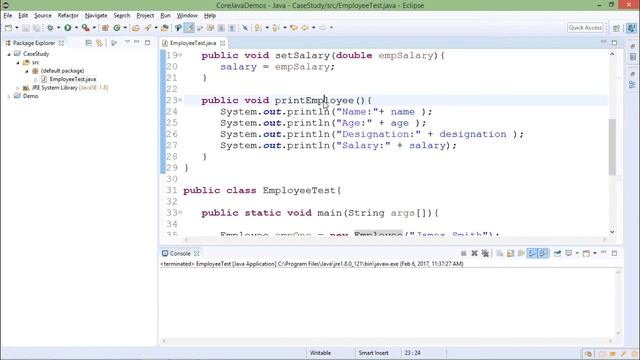Open Display Selected Console dropdown arrow
This screenshot has height=360, width=640.
point(577,253)
